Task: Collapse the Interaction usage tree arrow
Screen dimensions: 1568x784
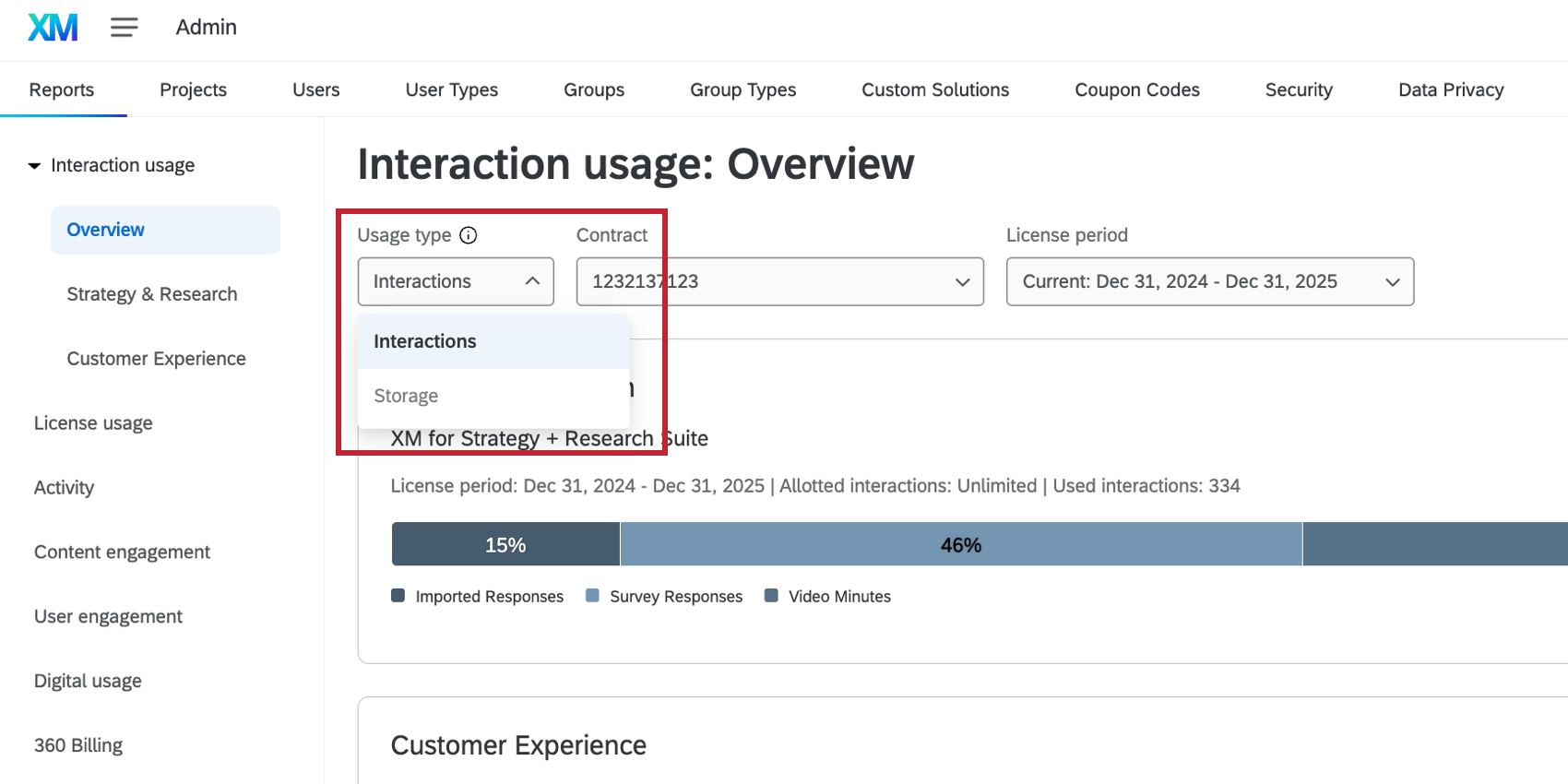Action: tap(34, 166)
